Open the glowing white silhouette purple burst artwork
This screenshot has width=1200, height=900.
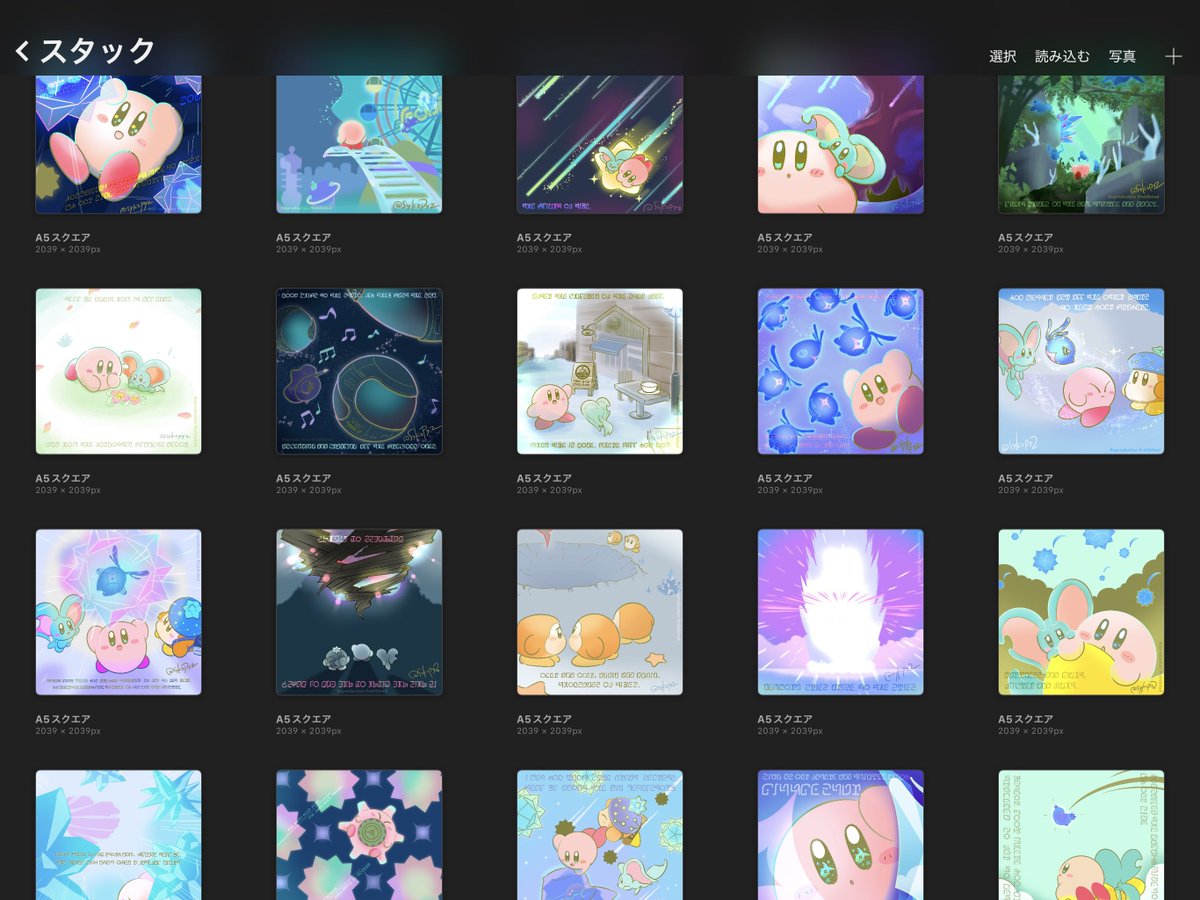coord(841,612)
